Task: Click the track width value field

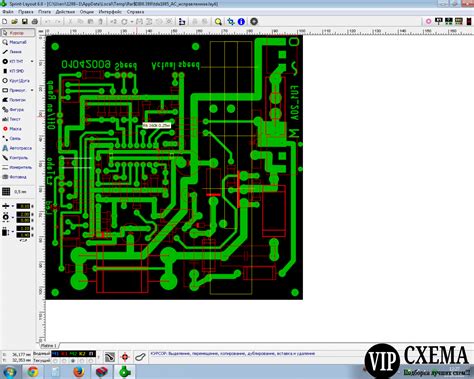Action: 23,206
